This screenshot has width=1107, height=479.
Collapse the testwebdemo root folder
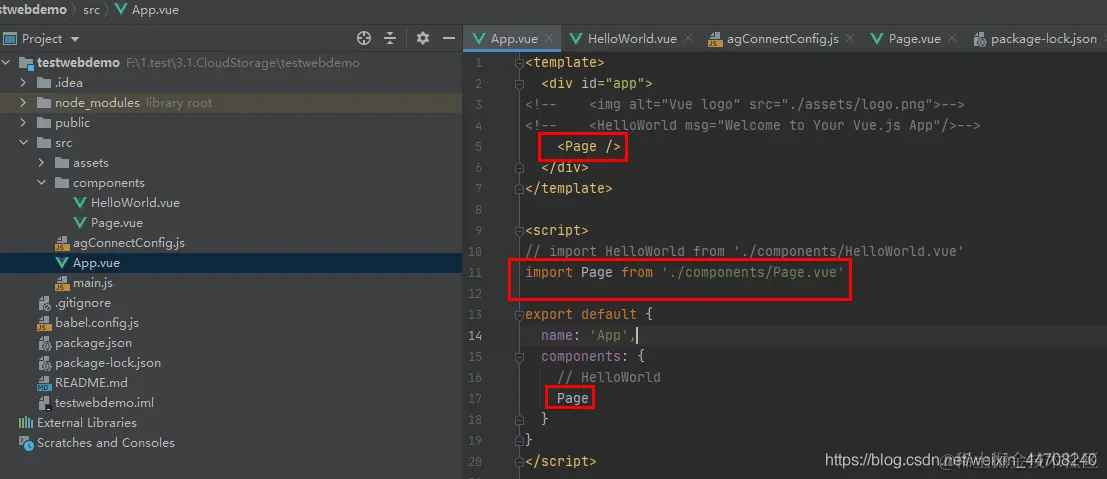(6, 63)
